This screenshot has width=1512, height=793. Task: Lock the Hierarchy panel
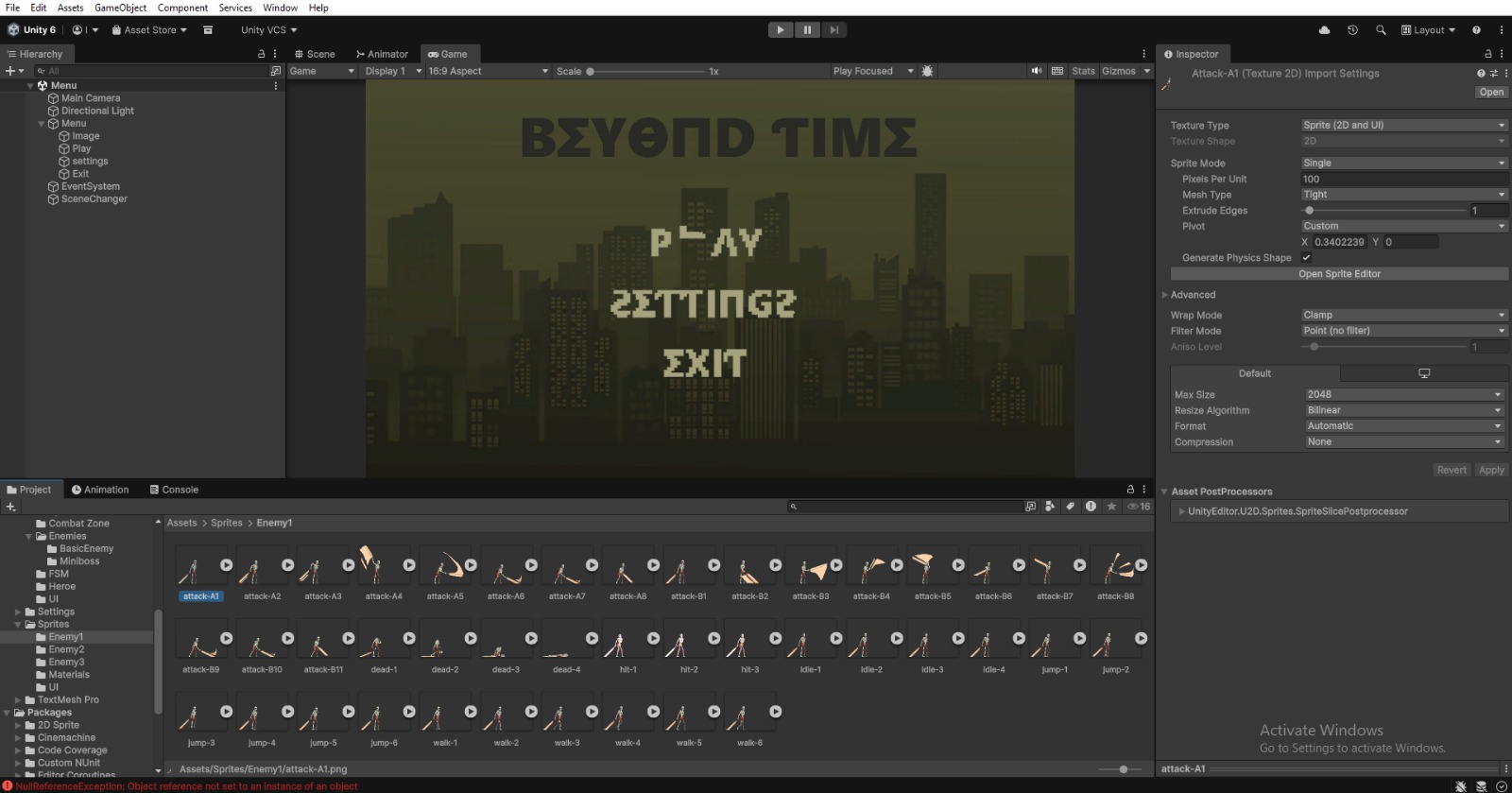[x=262, y=54]
